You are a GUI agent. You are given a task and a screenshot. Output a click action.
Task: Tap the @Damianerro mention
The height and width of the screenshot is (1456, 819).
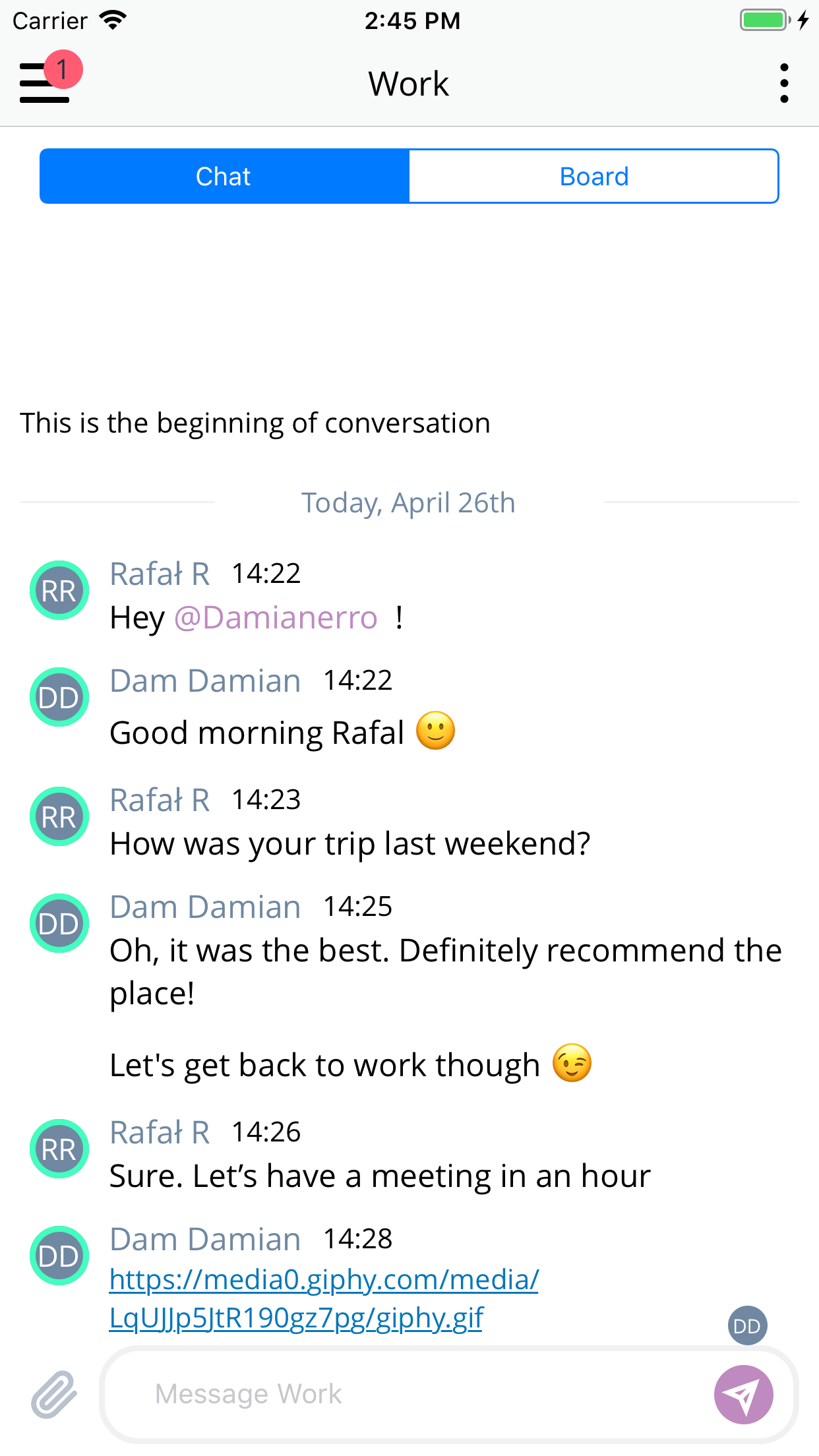(x=276, y=618)
